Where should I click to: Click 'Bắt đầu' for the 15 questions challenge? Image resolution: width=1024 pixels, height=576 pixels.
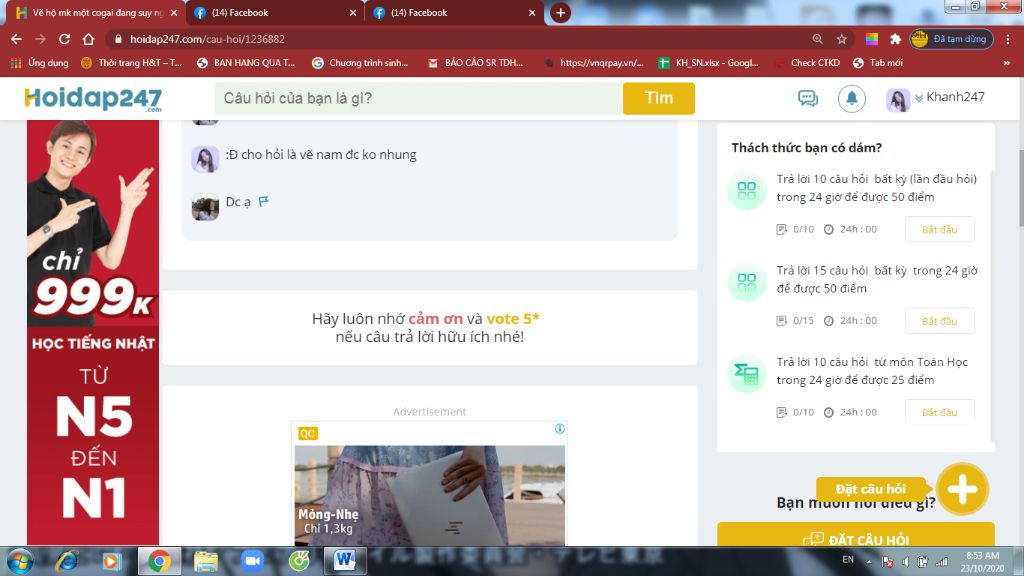(x=939, y=321)
